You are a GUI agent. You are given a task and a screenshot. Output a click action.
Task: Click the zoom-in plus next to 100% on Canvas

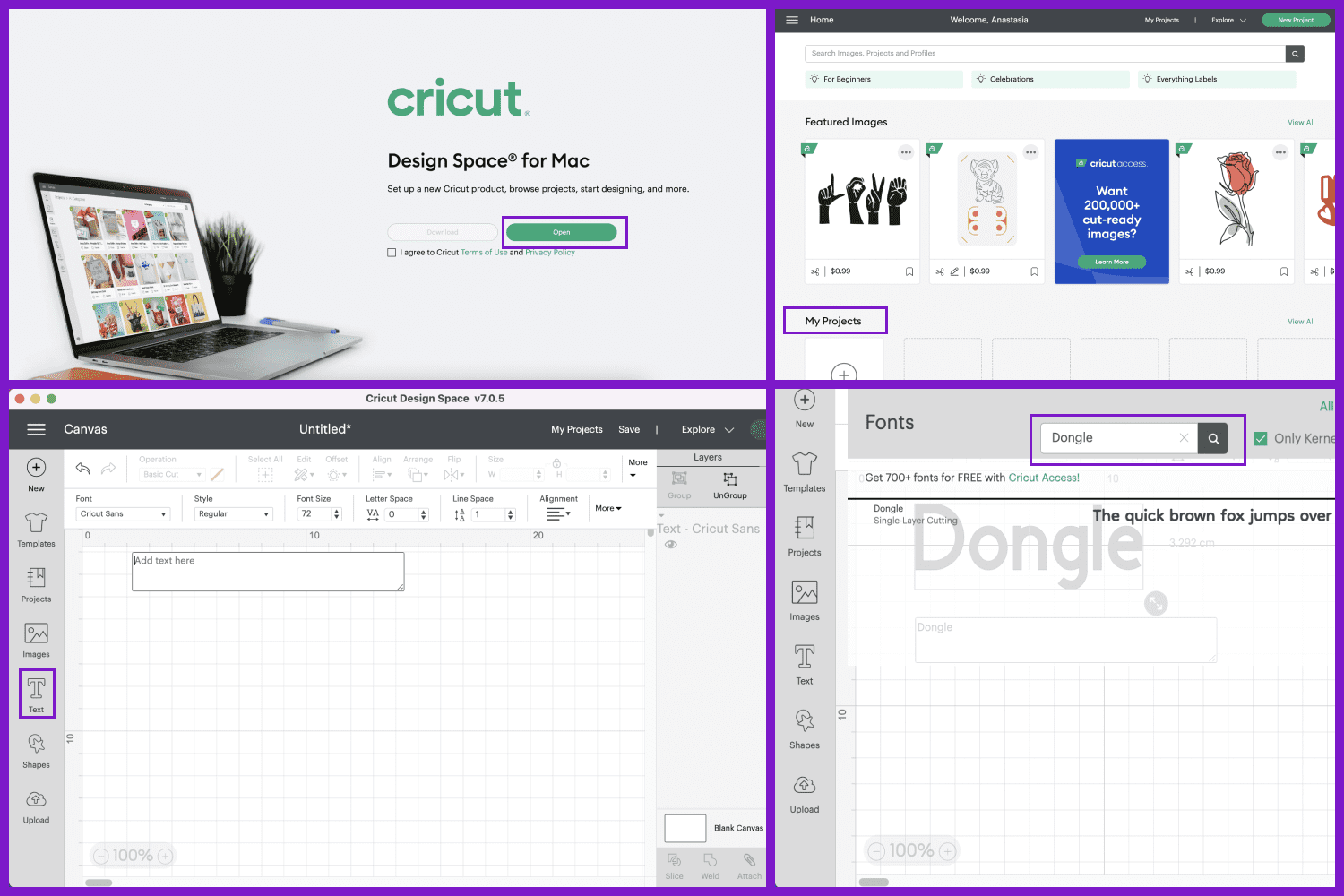point(165,856)
